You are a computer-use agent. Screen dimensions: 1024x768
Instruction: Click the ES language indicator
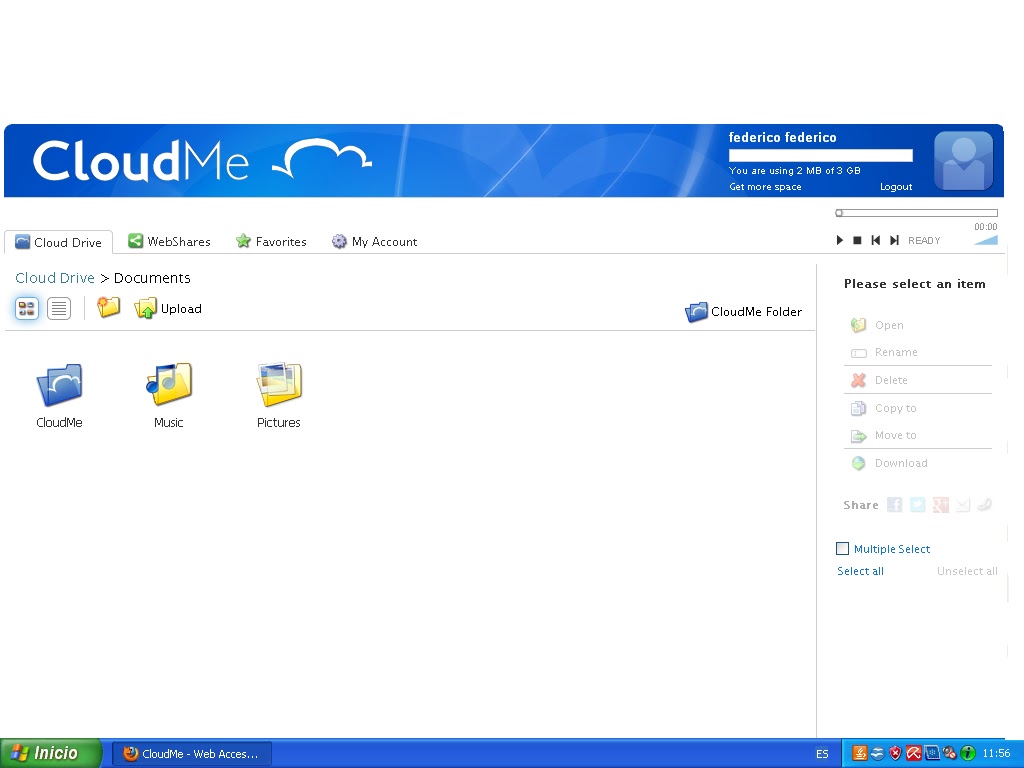click(822, 754)
